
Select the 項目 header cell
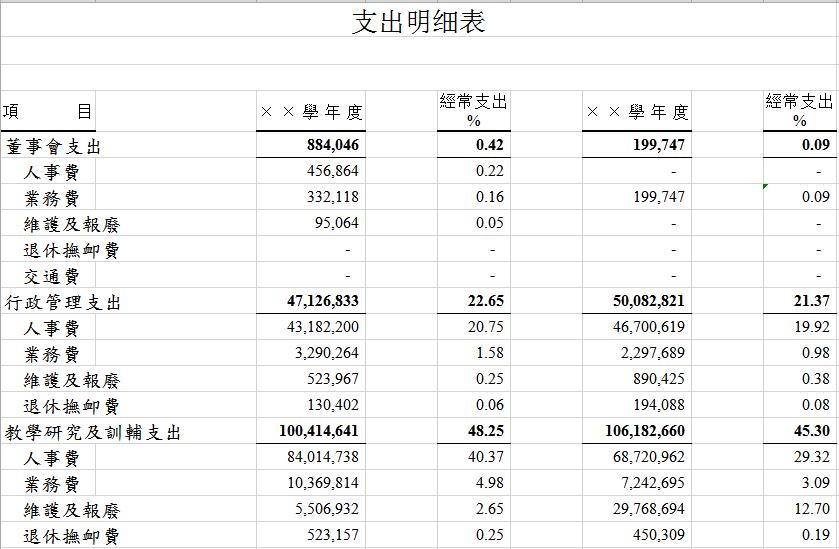point(47,111)
